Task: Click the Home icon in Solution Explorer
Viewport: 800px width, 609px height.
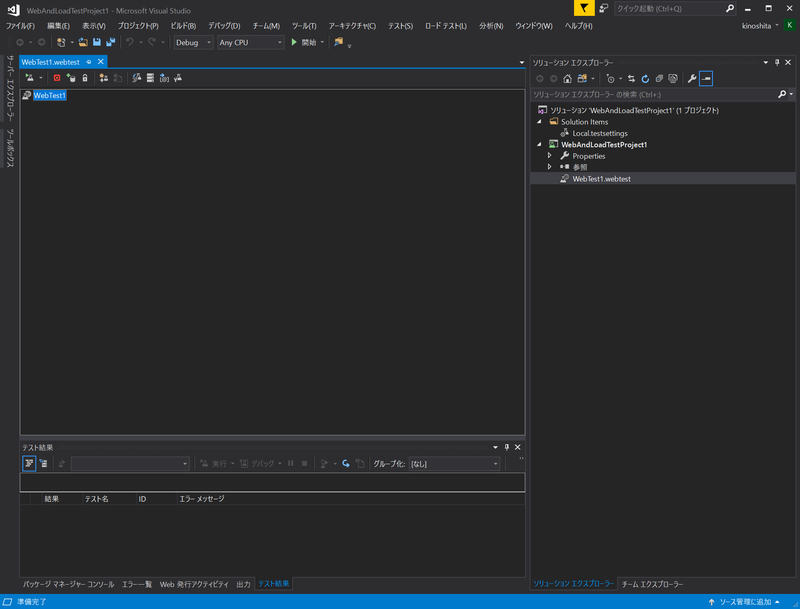Action: [x=567, y=79]
